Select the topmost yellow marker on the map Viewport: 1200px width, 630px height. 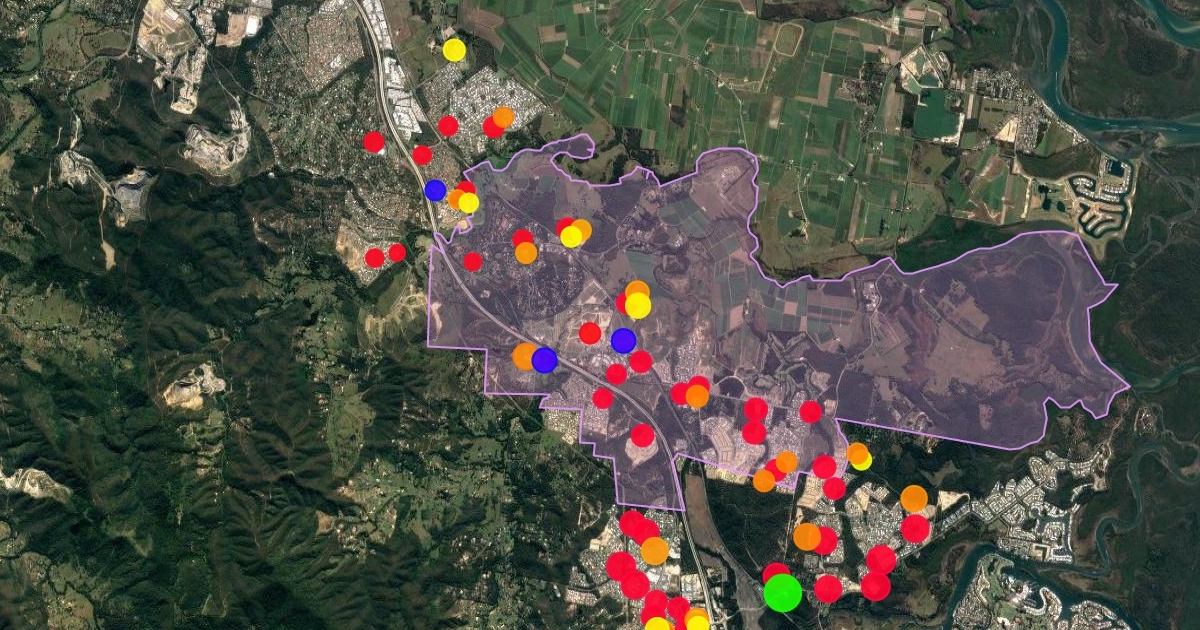454,49
